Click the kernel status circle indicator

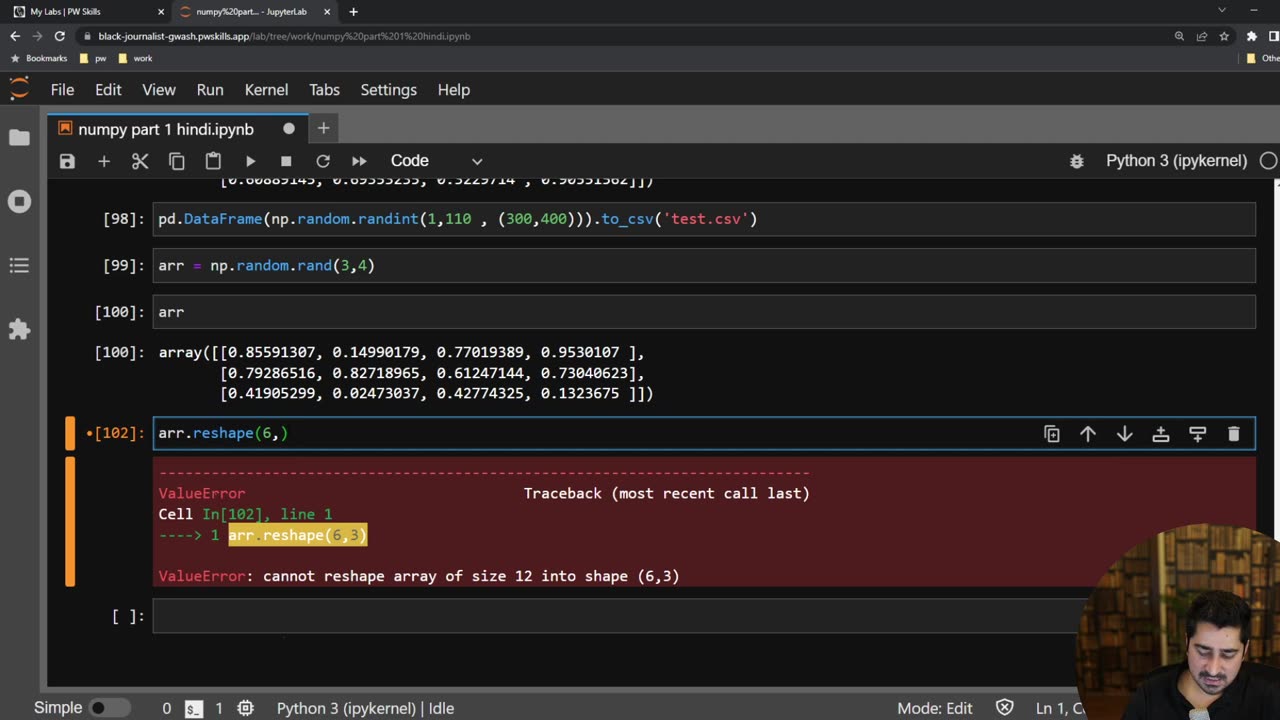[1268, 161]
